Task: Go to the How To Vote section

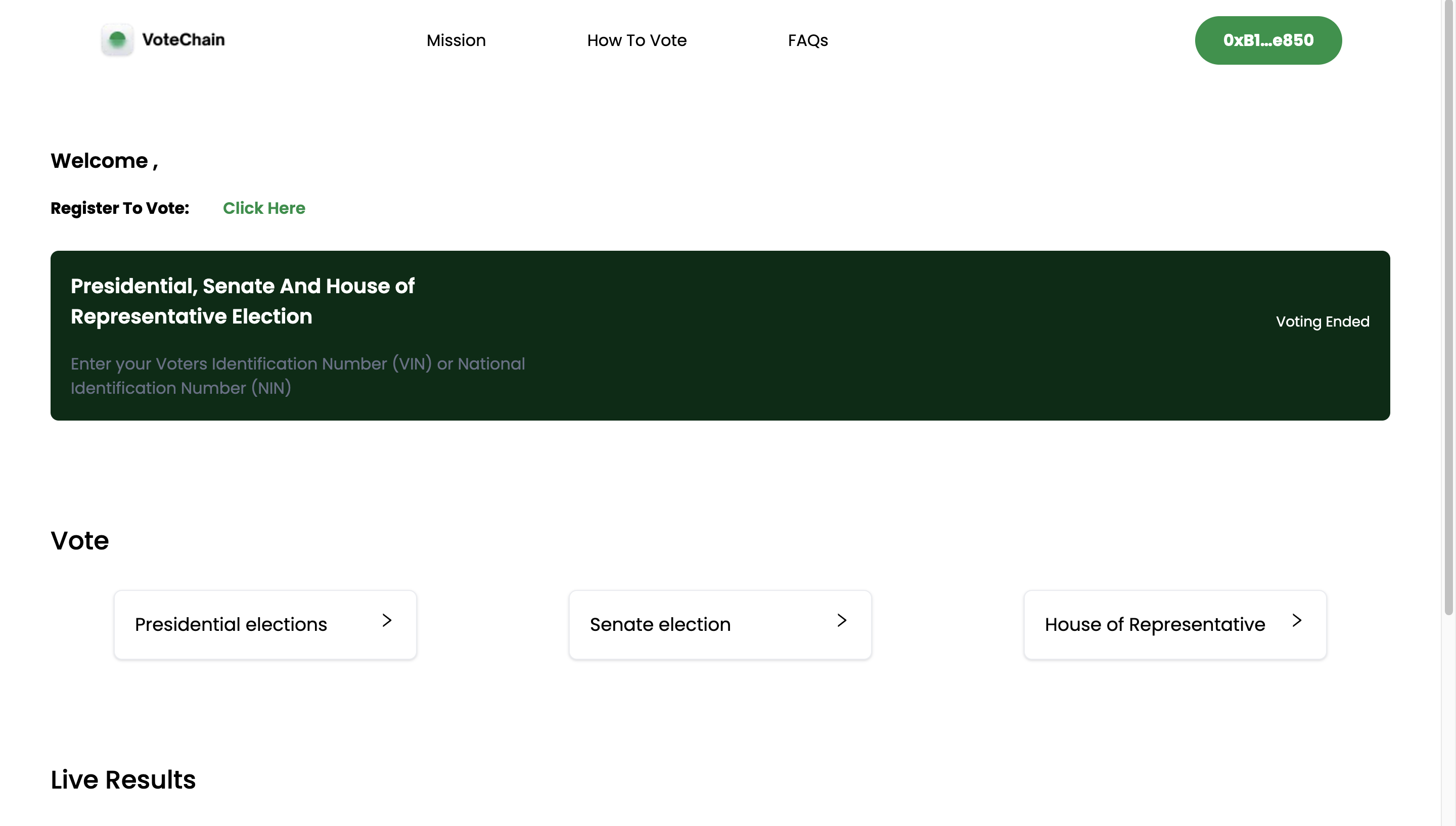Action: [636, 40]
